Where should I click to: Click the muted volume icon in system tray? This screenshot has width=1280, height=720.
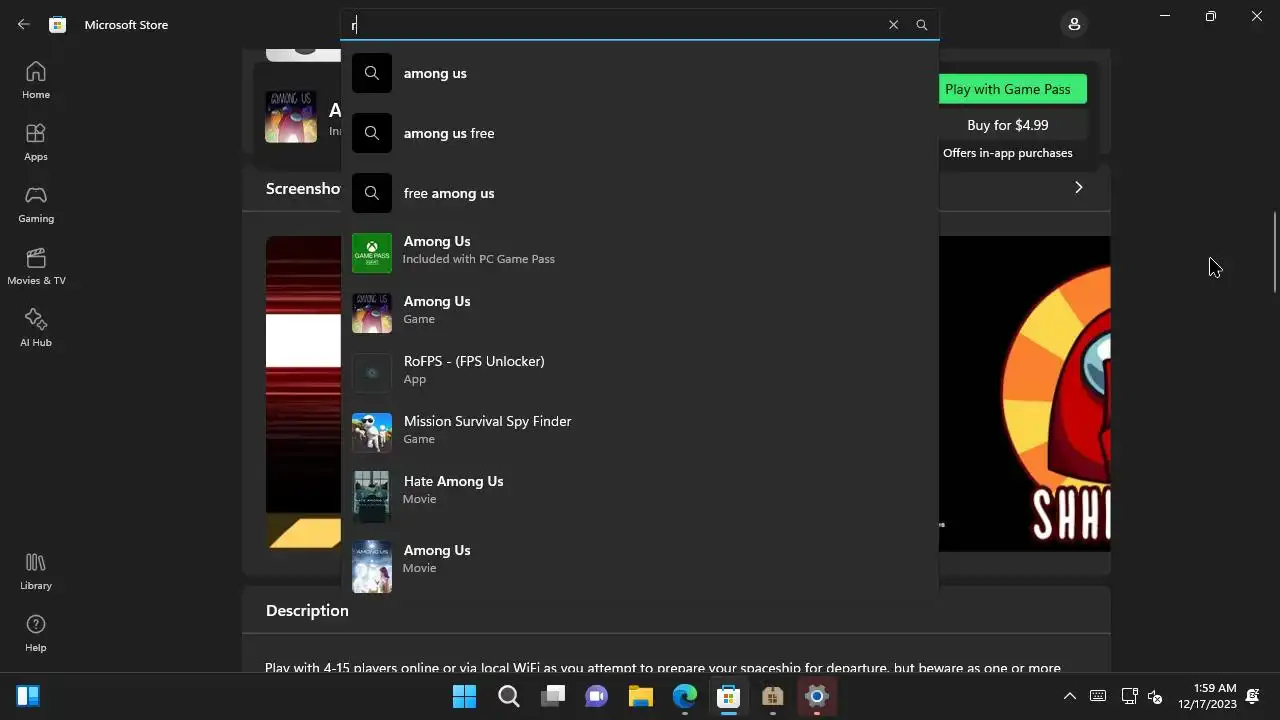(1155, 696)
